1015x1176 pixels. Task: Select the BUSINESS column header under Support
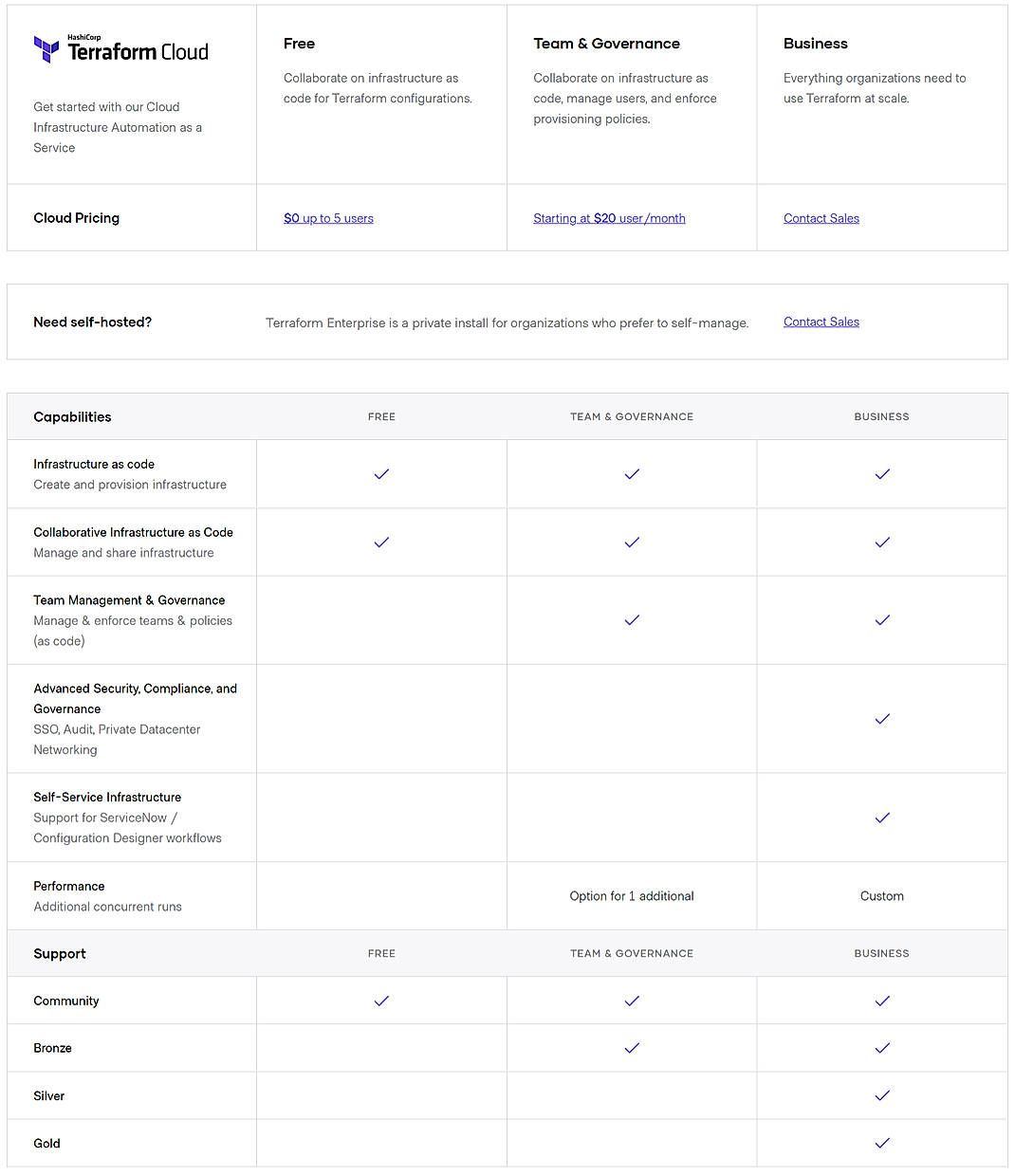[x=881, y=953]
